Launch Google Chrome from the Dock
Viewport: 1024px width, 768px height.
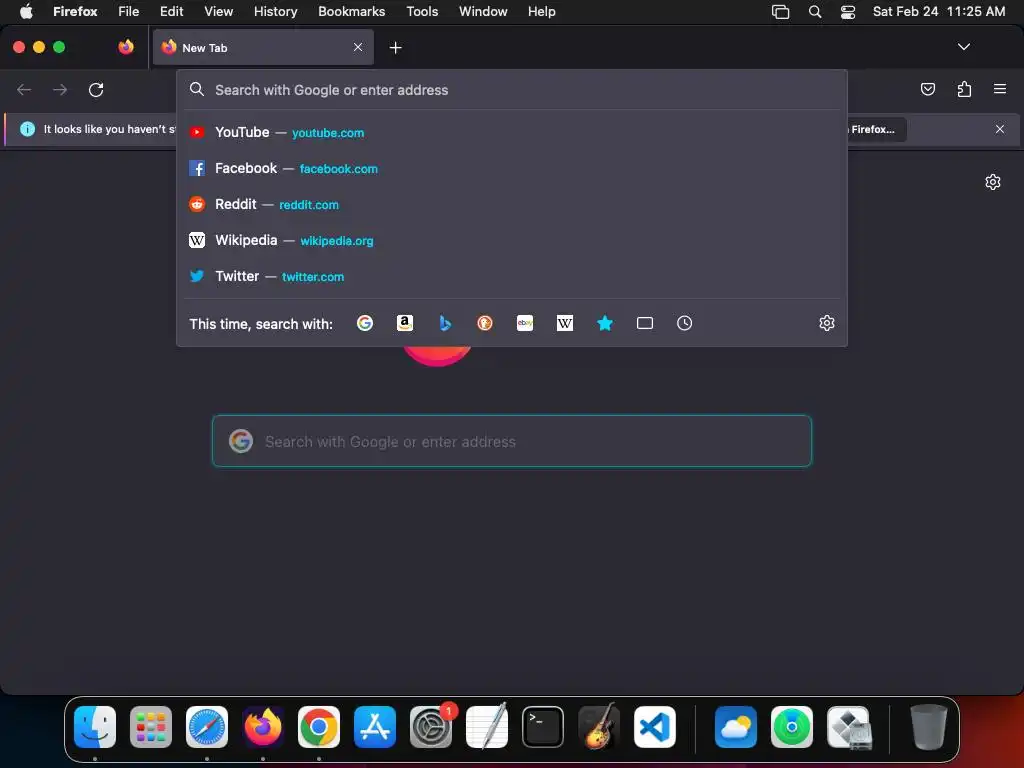point(319,727)
